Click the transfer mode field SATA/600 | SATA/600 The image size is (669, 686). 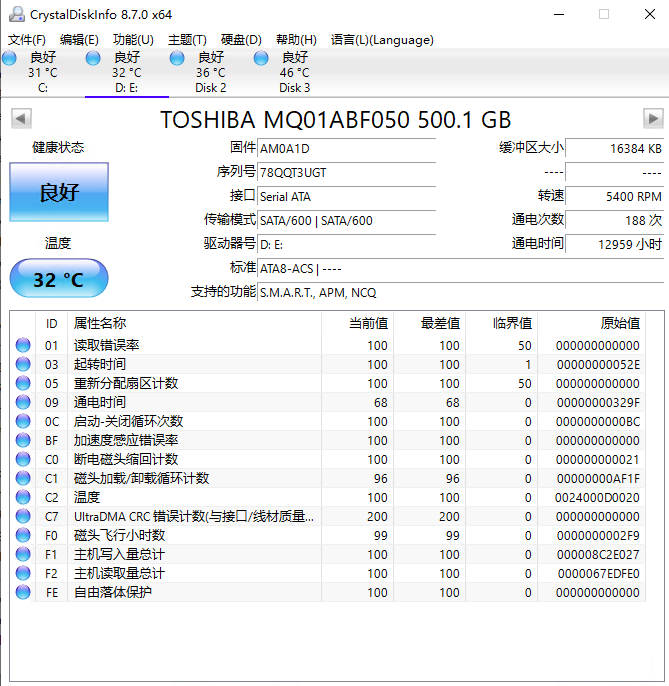pos(347,220)
